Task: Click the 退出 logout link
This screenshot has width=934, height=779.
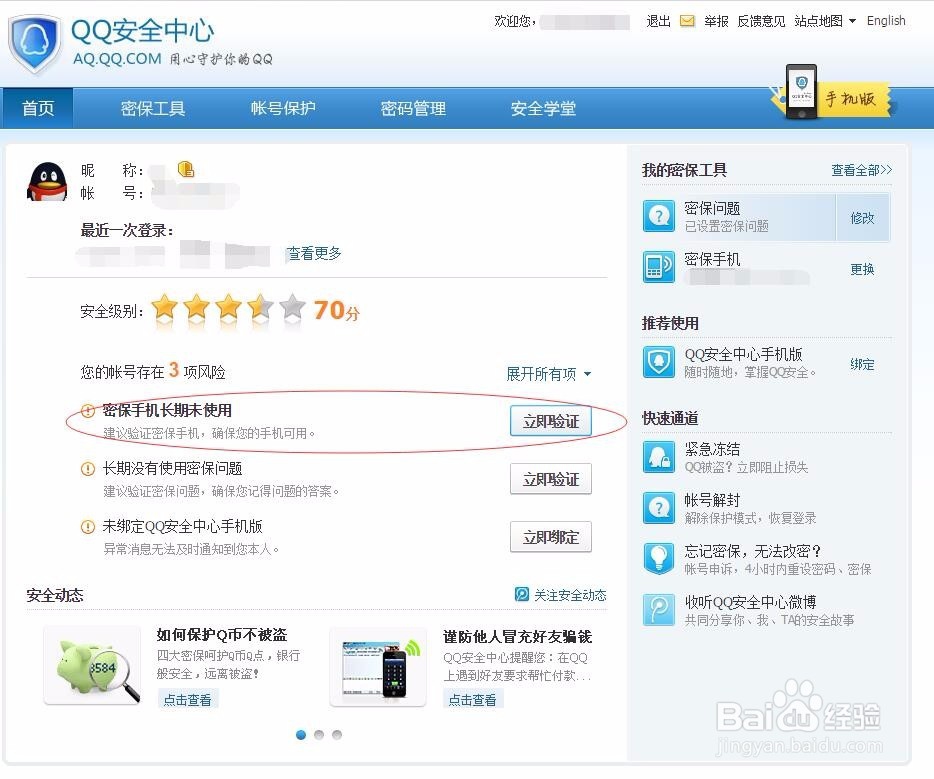Action: pos(658,21)
